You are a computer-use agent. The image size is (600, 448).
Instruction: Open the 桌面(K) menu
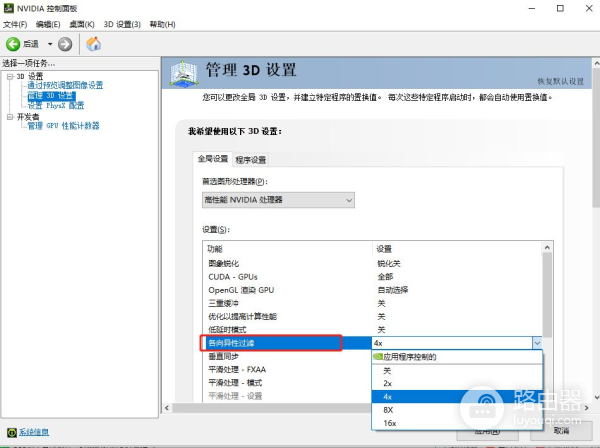pos(82,24)
